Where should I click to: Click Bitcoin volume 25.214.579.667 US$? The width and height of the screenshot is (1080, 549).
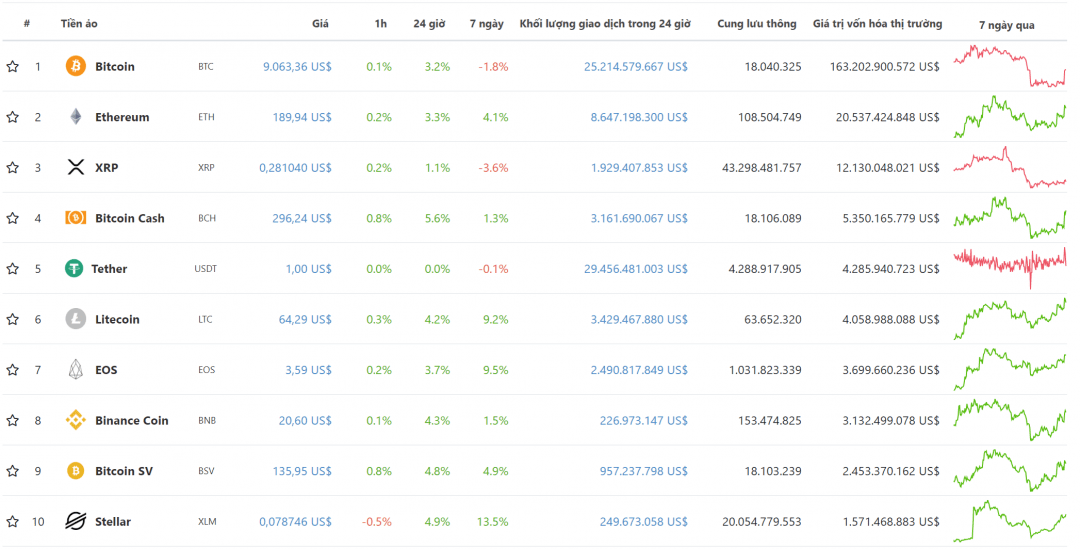(x=636, y=66)
